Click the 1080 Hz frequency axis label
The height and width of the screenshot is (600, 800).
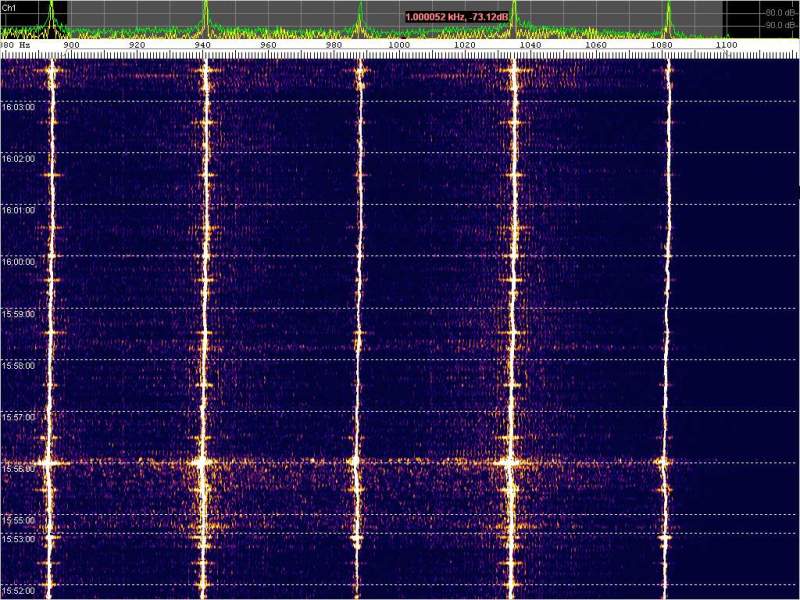[661, 46]
